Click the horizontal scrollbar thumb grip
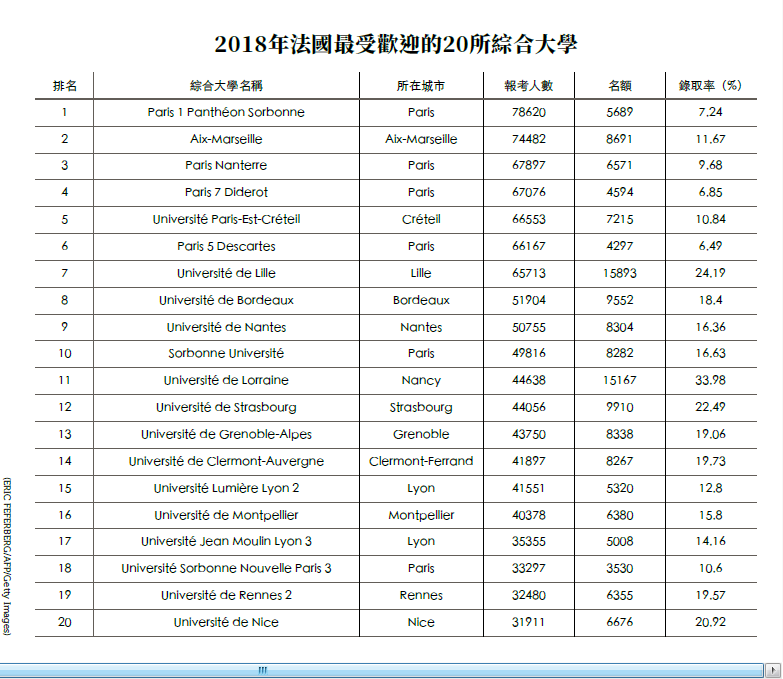Image resolution: width=783 pixels, height=679 pixels. pos(263,669)
